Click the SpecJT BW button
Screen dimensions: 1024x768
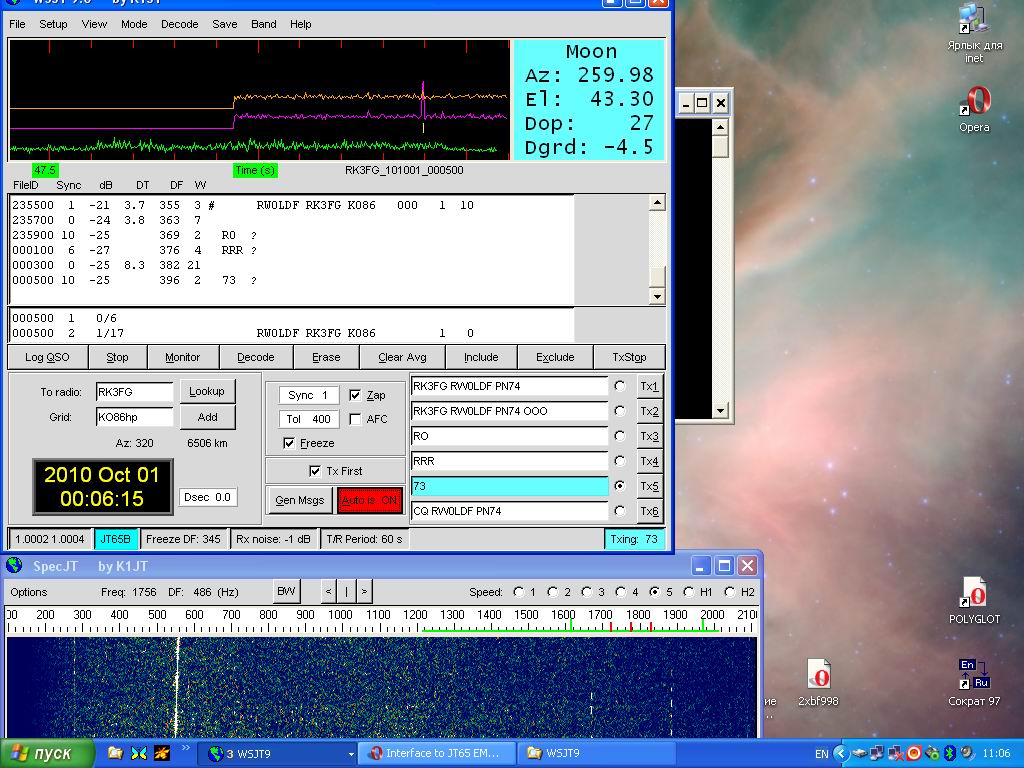(286, 592)
